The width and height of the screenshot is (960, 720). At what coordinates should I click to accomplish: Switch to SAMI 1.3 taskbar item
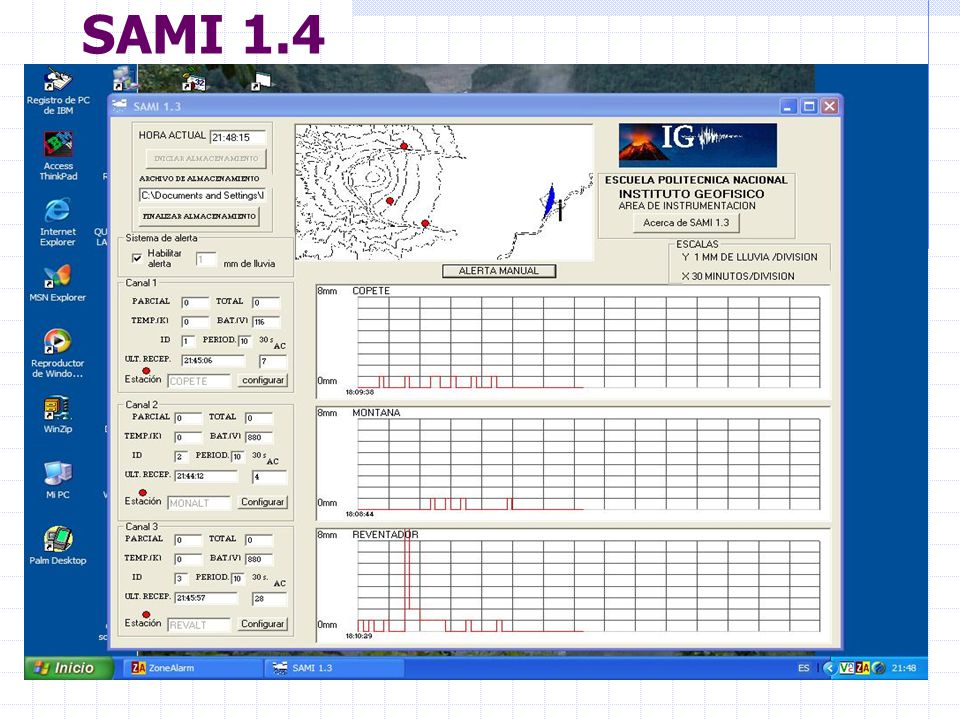(x=334, y=668)
